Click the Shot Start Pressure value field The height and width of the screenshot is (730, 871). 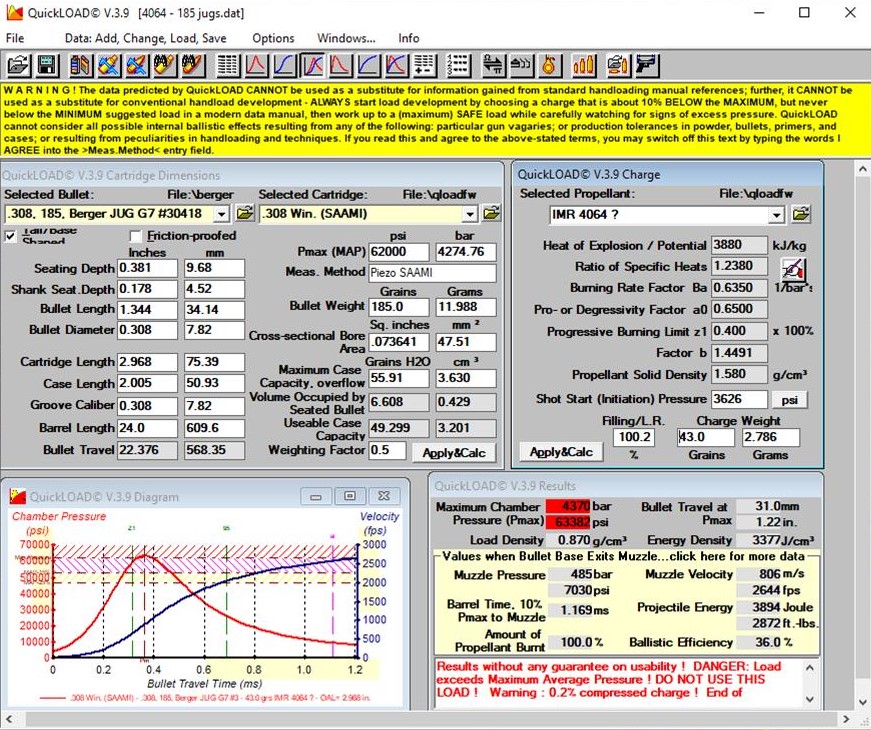(x=740, y=399)
